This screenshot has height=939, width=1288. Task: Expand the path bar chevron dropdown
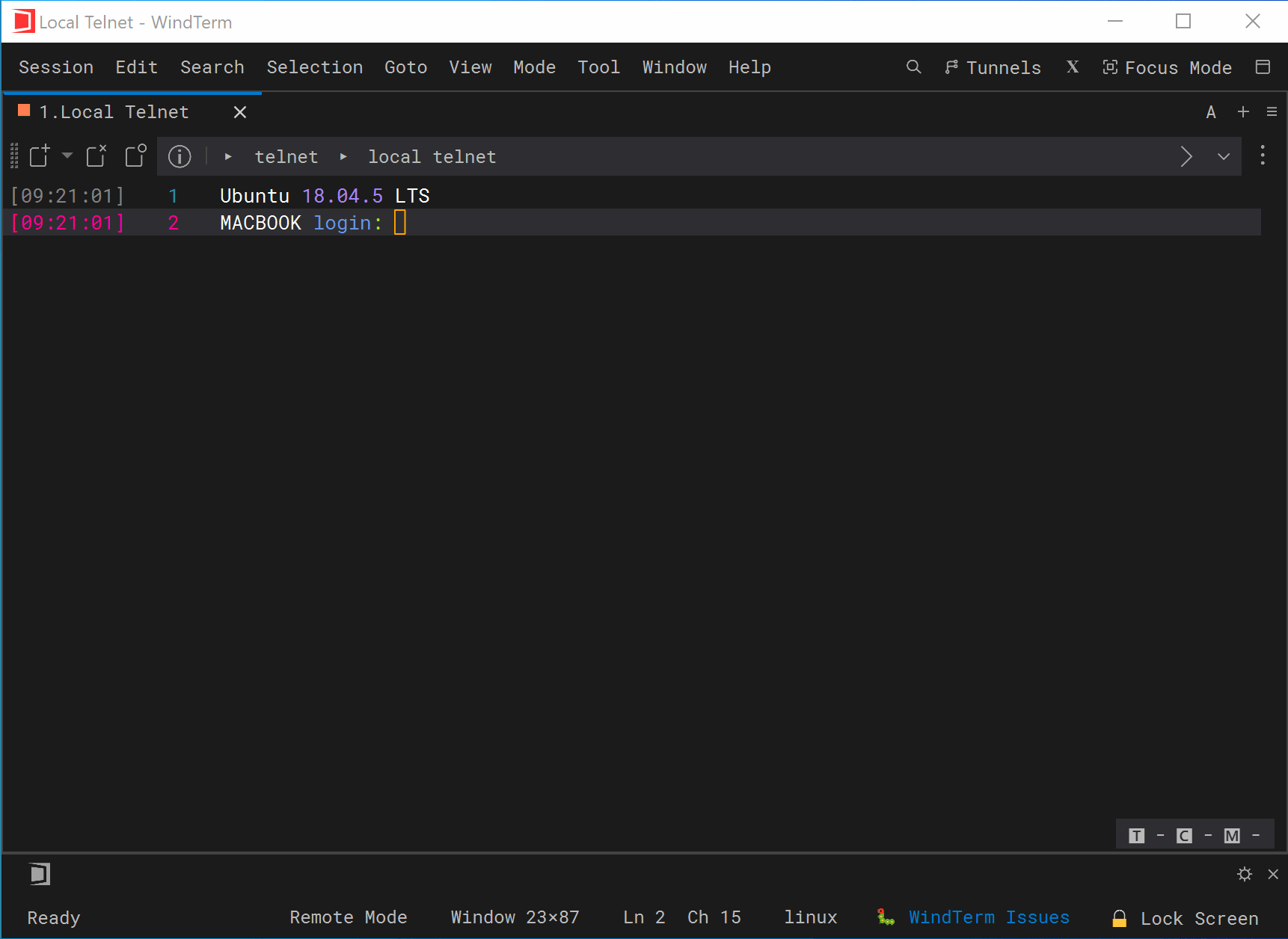pyautogui.click(x=1224, y=156)
